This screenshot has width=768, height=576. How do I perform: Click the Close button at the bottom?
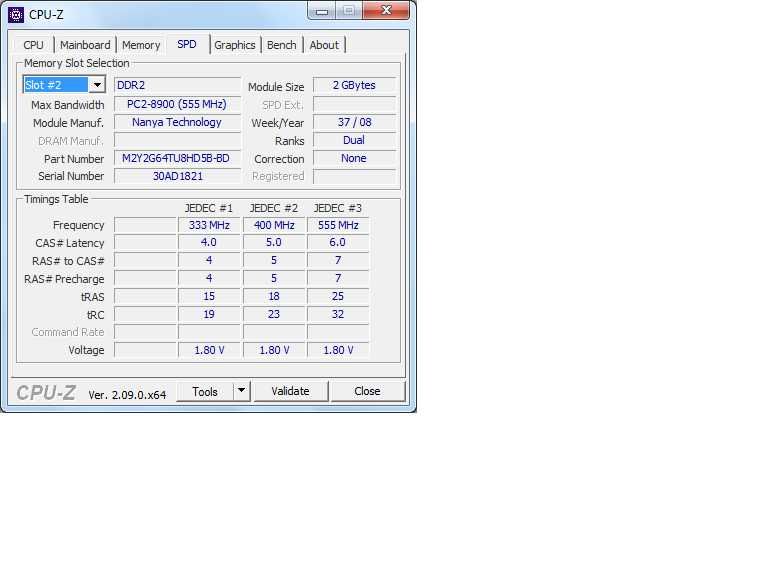(367, 391)
